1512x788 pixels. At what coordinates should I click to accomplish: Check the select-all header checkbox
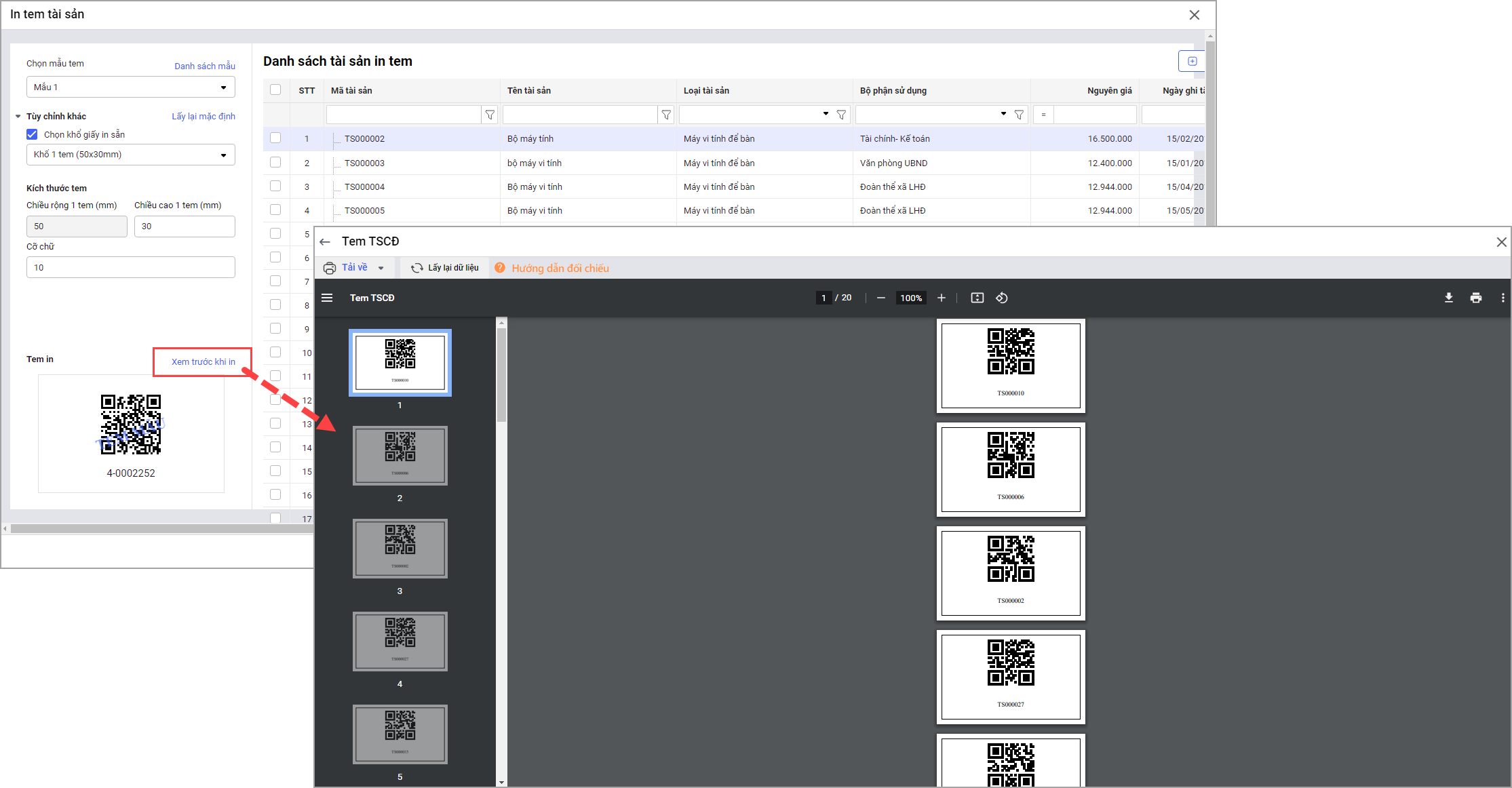pos(275,90)
